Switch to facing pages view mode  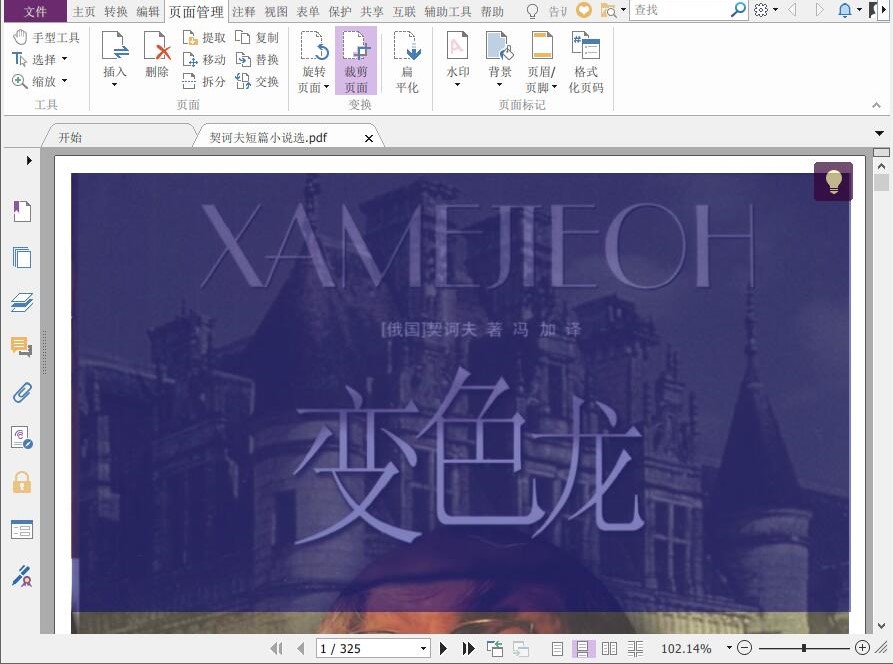[610, 648]
